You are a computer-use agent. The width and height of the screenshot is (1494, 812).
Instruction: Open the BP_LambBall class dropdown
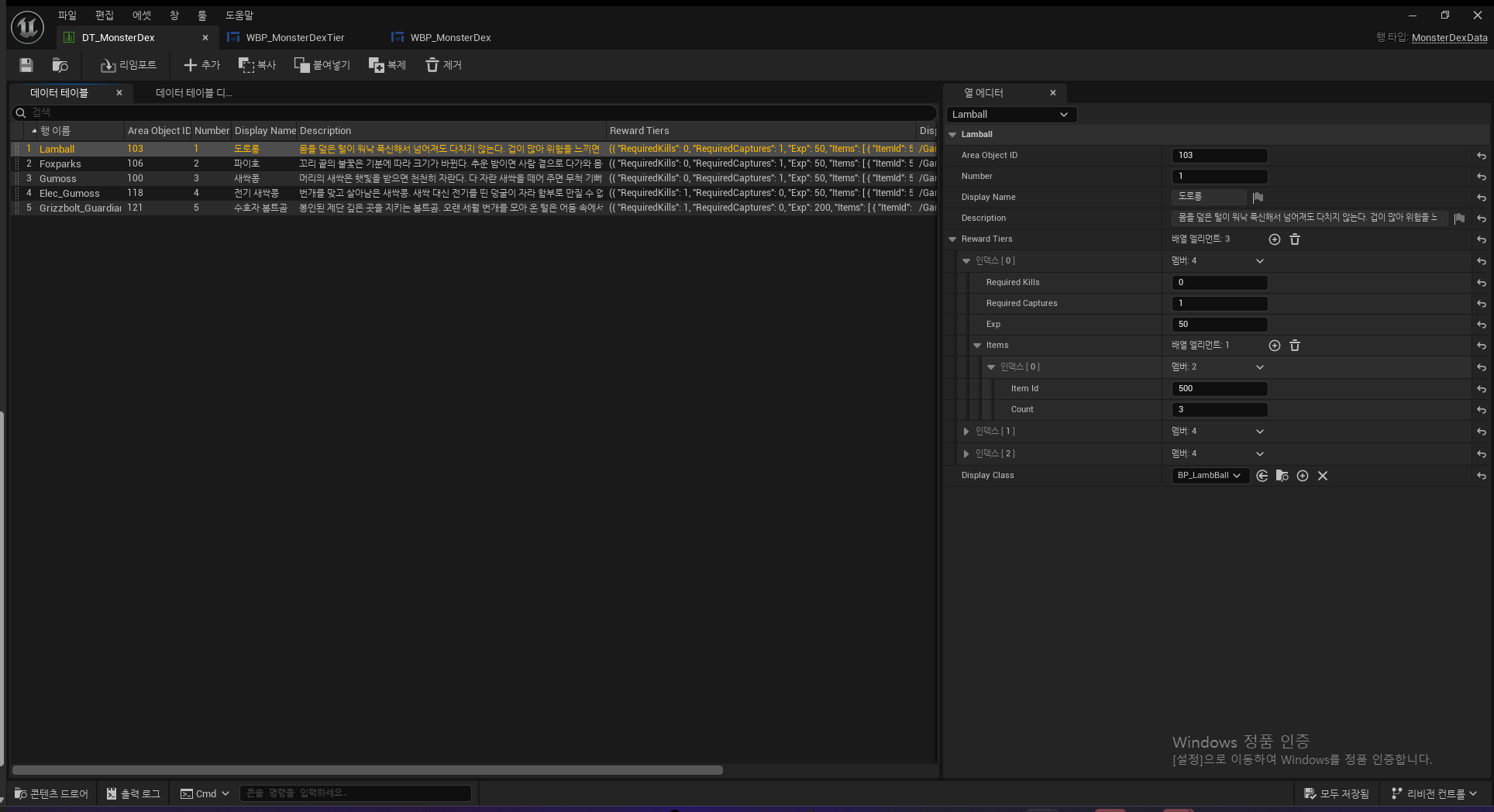click(1210, 476)
